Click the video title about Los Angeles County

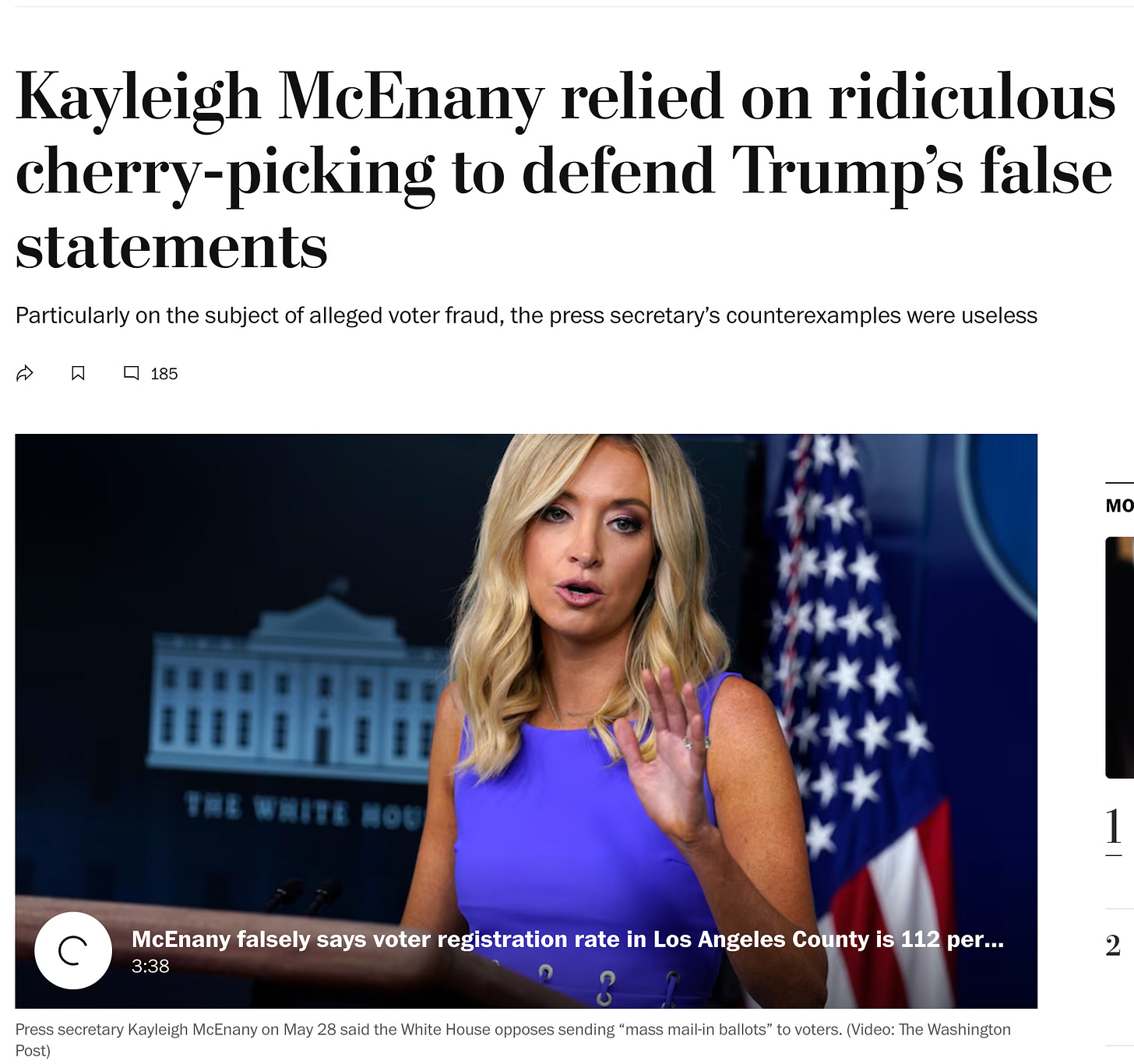click(568, 939)
